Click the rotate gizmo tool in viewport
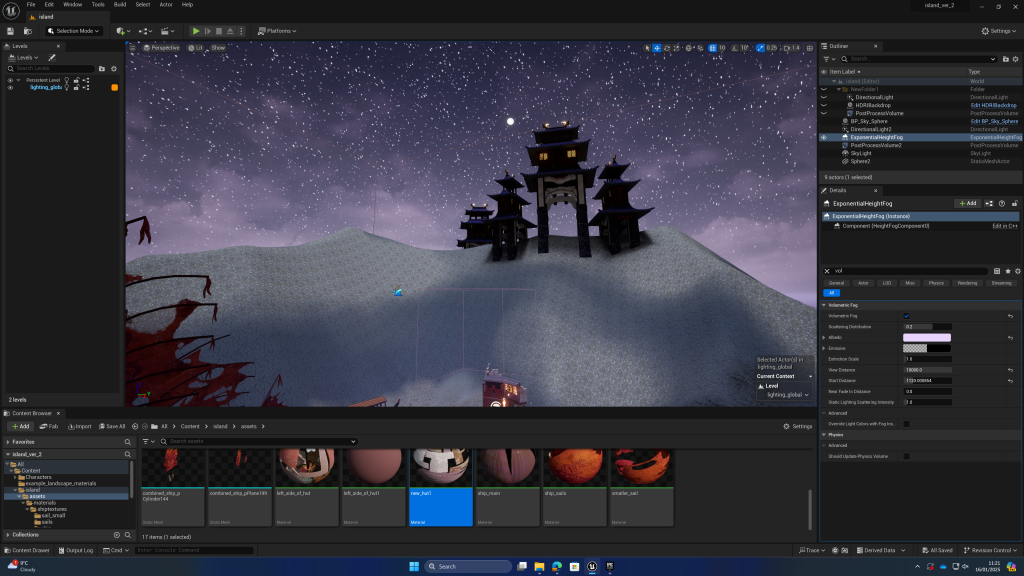Image resolution: width=1024 pixels, height=576 pixels. coord(669,48)
